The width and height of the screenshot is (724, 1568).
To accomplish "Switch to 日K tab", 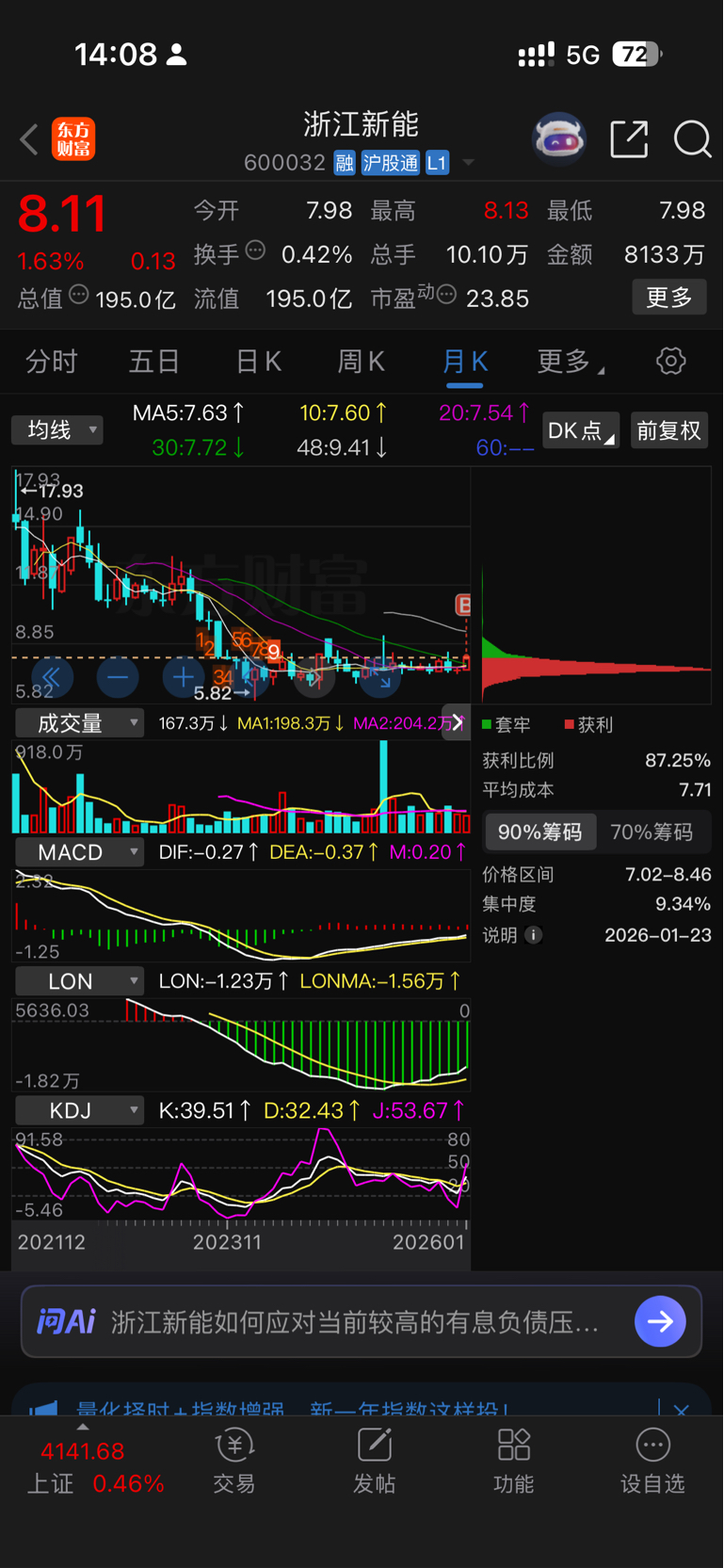I will [258, 362].
